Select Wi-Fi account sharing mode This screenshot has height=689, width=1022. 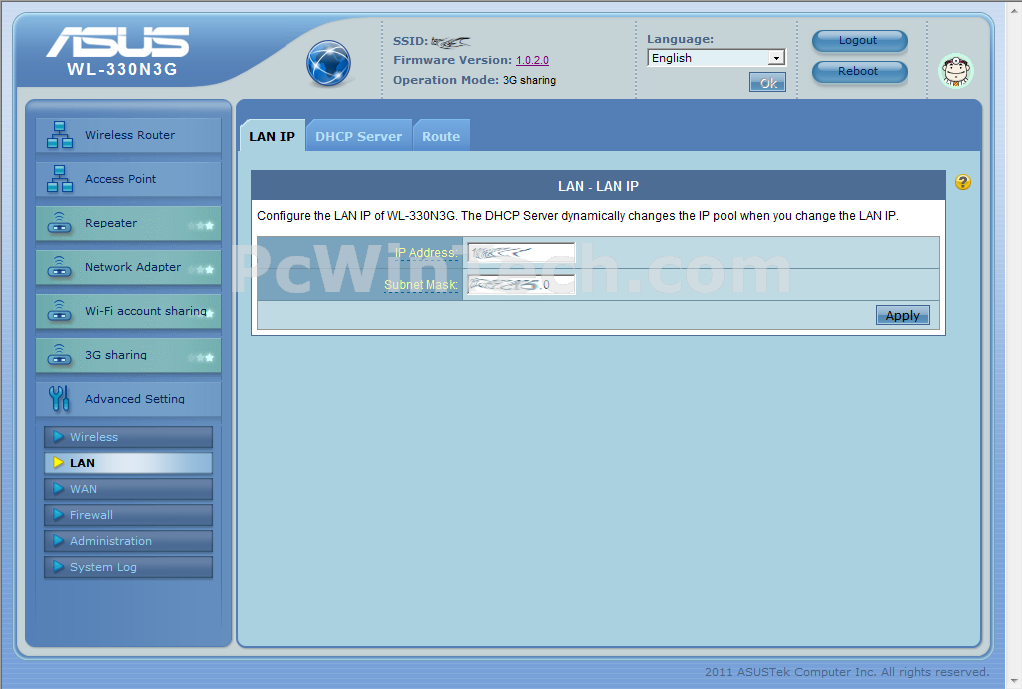pos(128,311)
